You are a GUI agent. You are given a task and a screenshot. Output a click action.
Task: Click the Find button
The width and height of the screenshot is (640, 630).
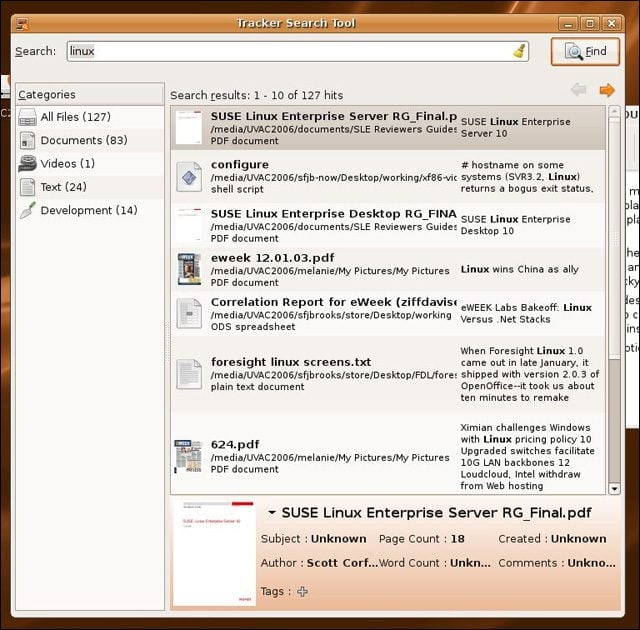(585, 52)
